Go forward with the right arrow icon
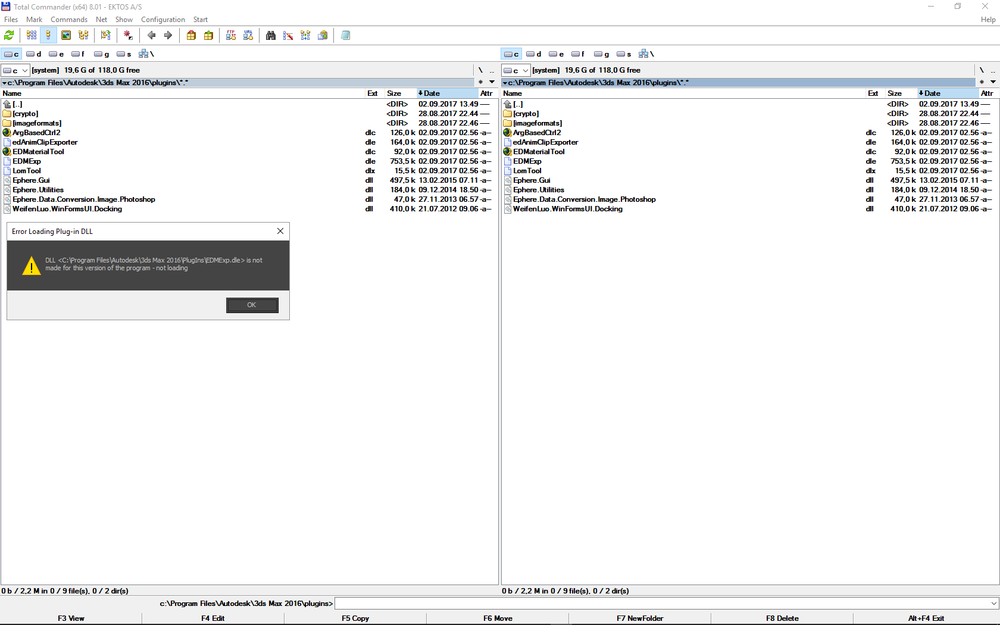Screen dimensions: 1000x625 click(168, 36)
